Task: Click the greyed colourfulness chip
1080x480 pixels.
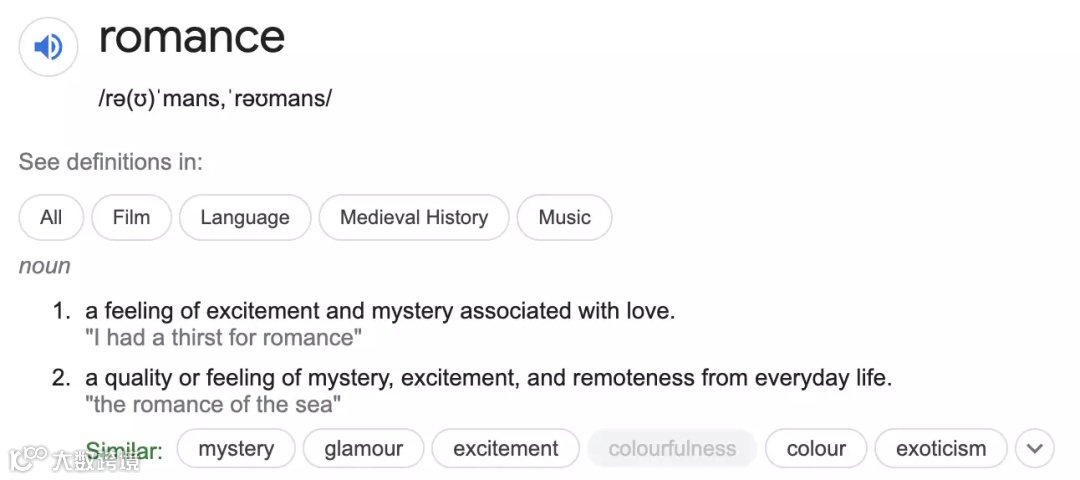Action: point(672,449)
